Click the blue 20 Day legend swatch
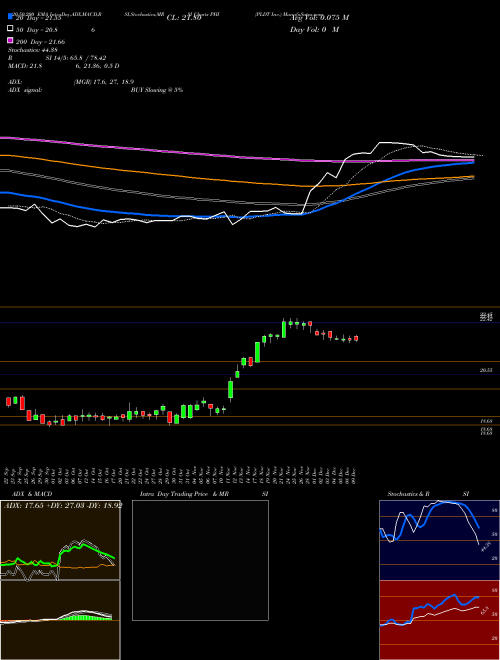 [10, 17]
